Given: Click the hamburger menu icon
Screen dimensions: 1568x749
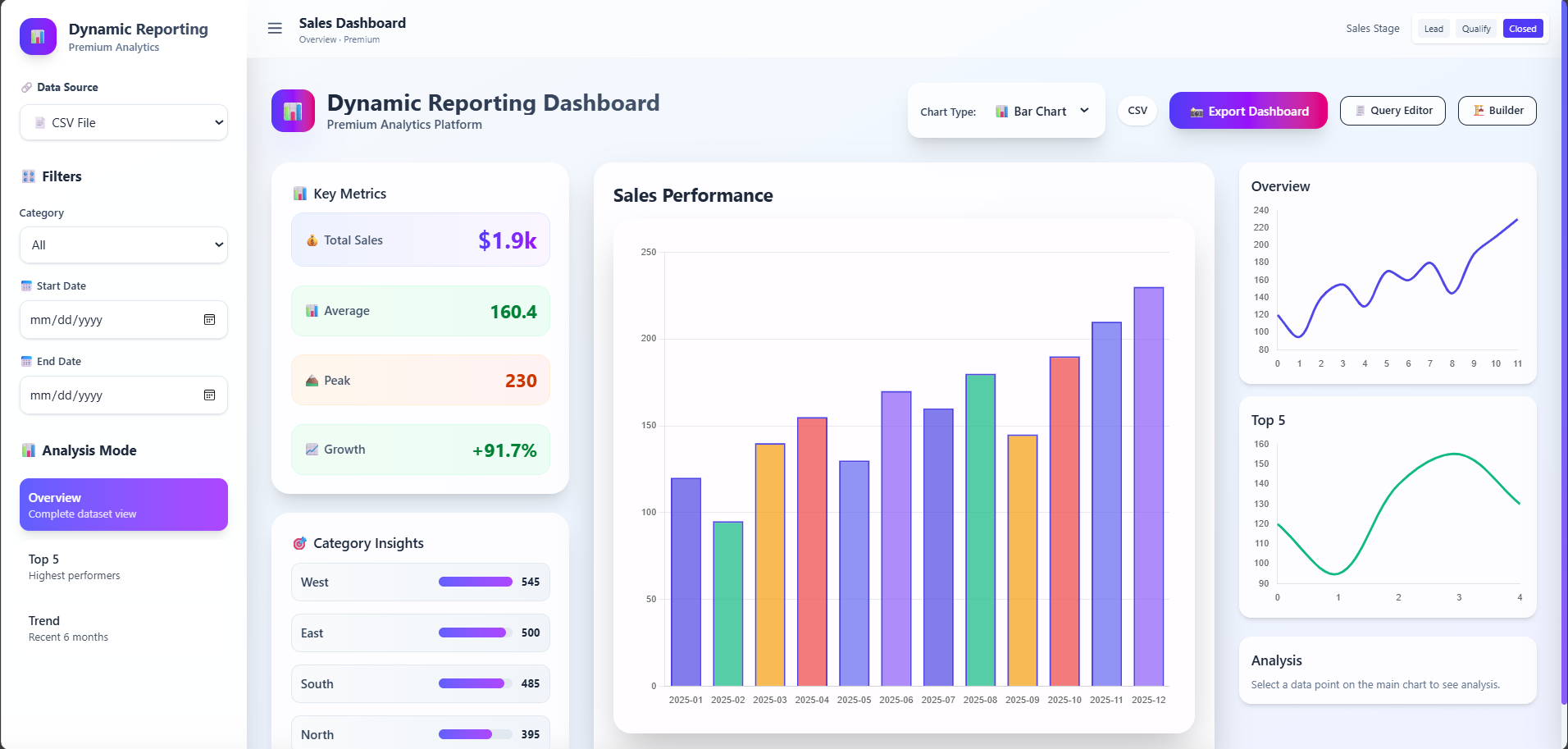Looking at the screenshot, I should point(275,29).
